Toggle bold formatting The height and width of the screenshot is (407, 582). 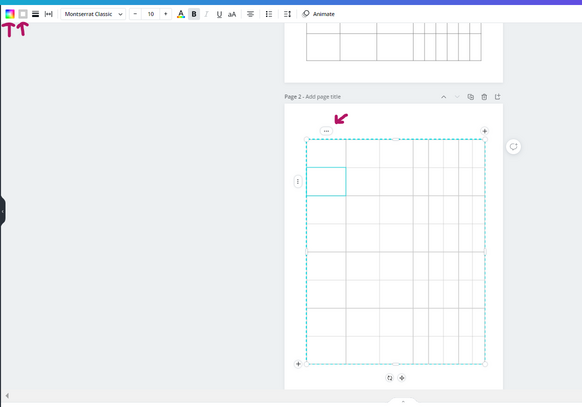pos(194,14)
